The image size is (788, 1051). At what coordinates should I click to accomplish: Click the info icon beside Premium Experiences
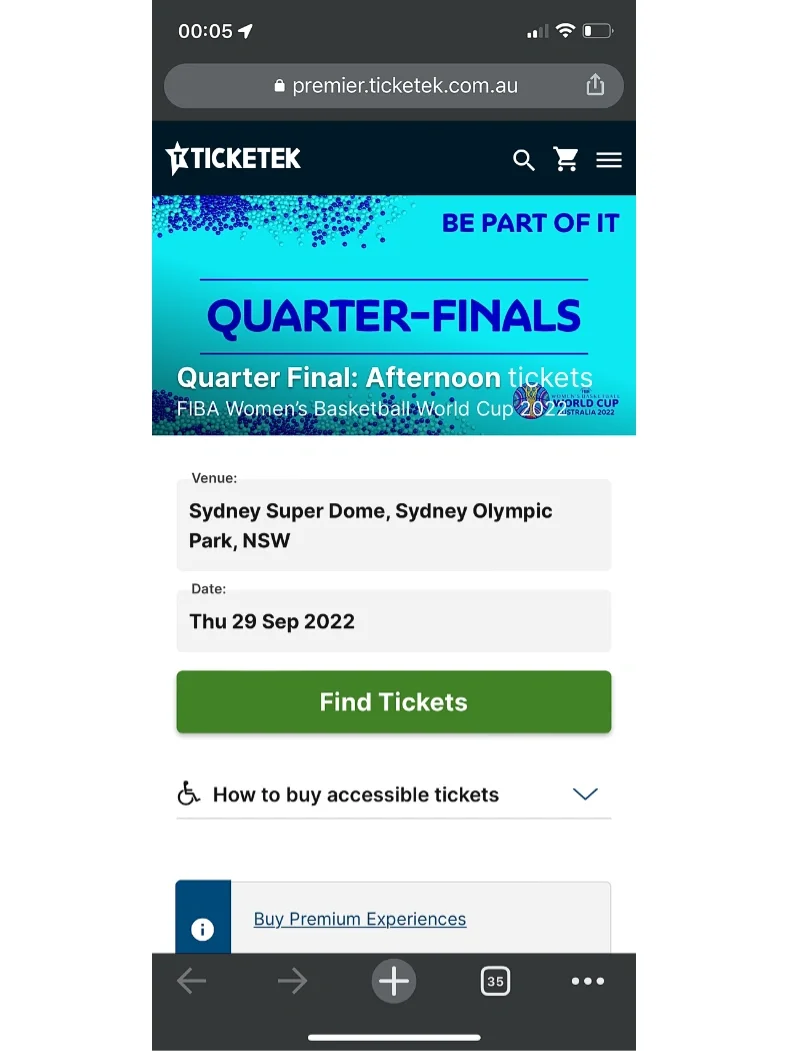point(203,930)
